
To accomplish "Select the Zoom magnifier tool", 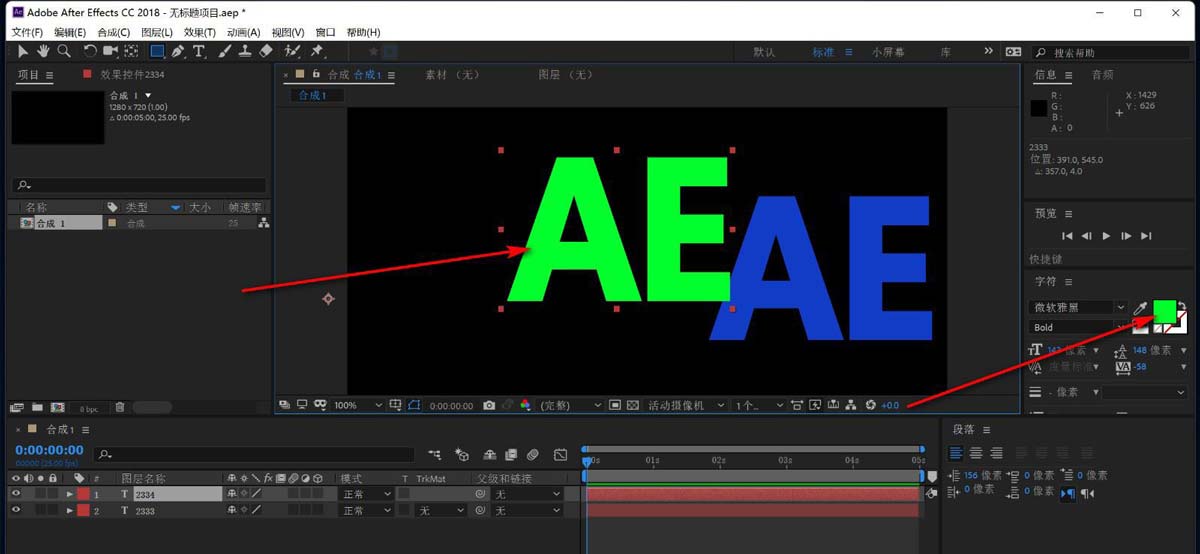I will point(63,51).
